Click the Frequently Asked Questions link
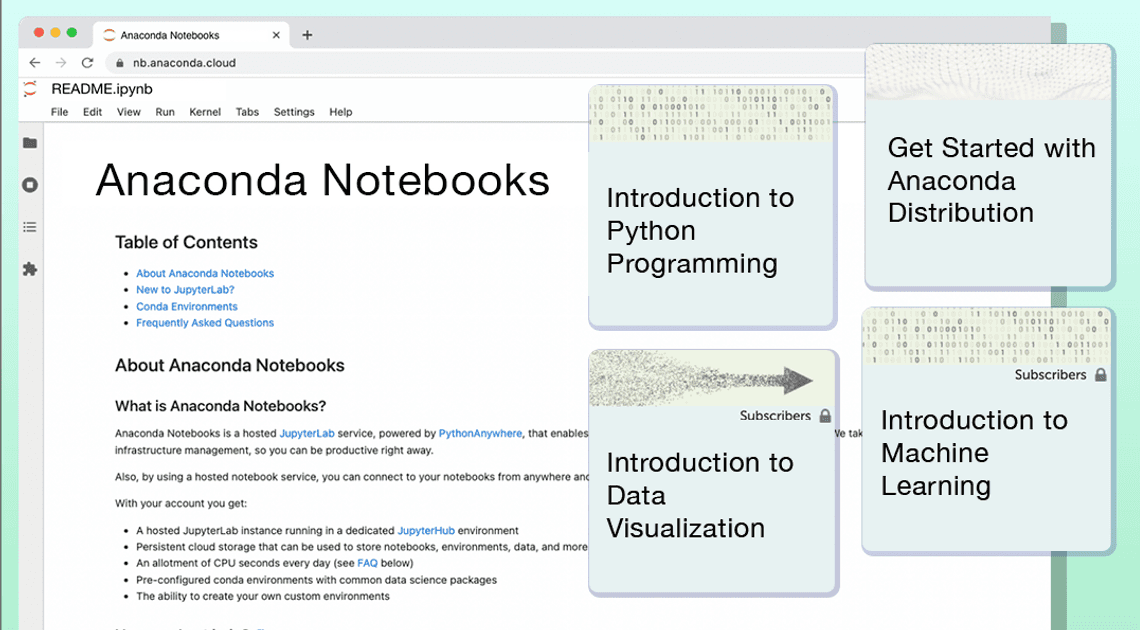This screenshot has width=1140, height=630. click(x=205, y=323)
